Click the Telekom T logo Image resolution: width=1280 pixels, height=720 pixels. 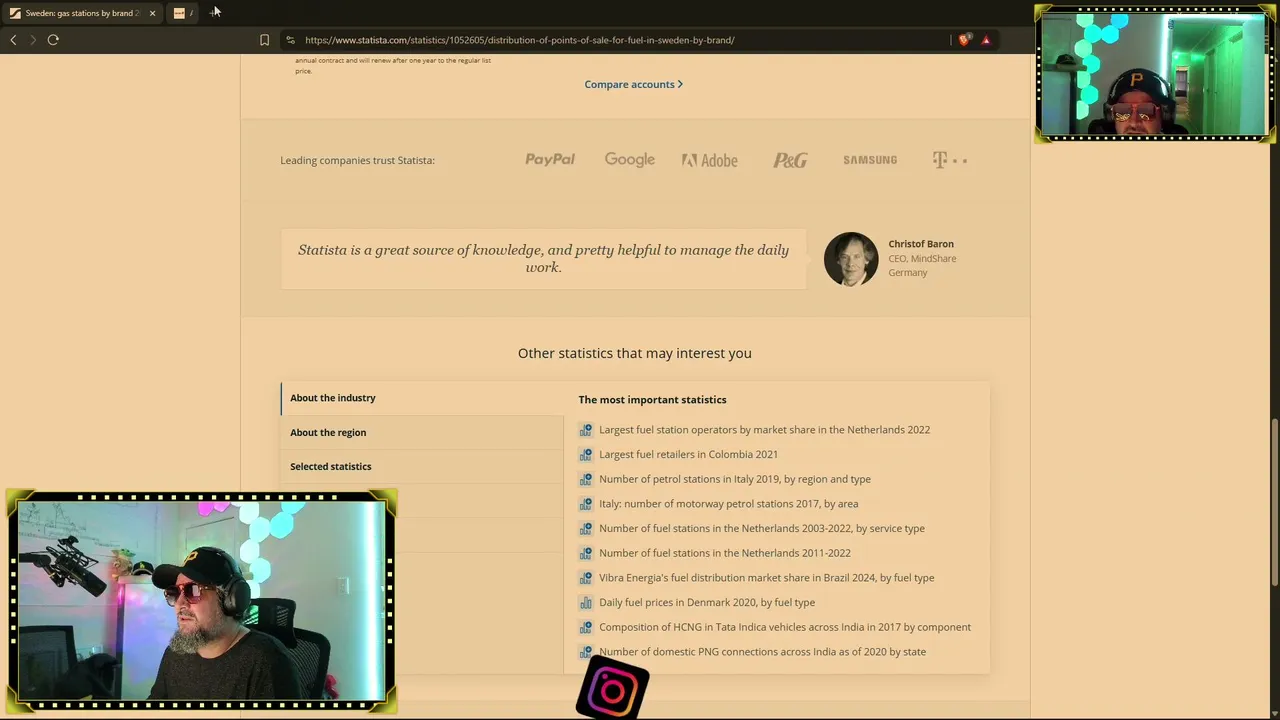(x=949, y=160)
